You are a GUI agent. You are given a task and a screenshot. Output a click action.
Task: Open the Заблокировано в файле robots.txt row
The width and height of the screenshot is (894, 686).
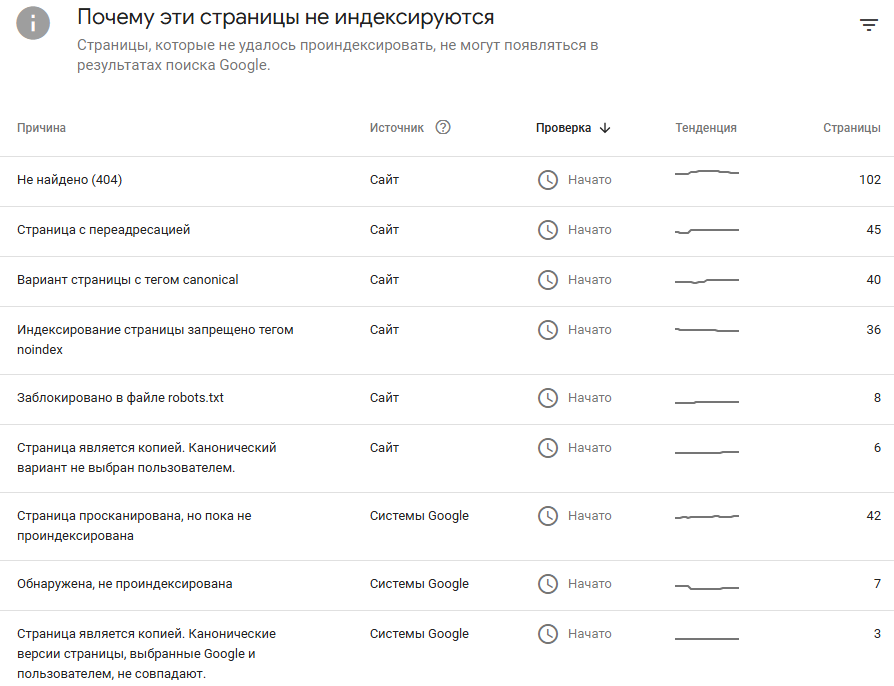(447, 399)
